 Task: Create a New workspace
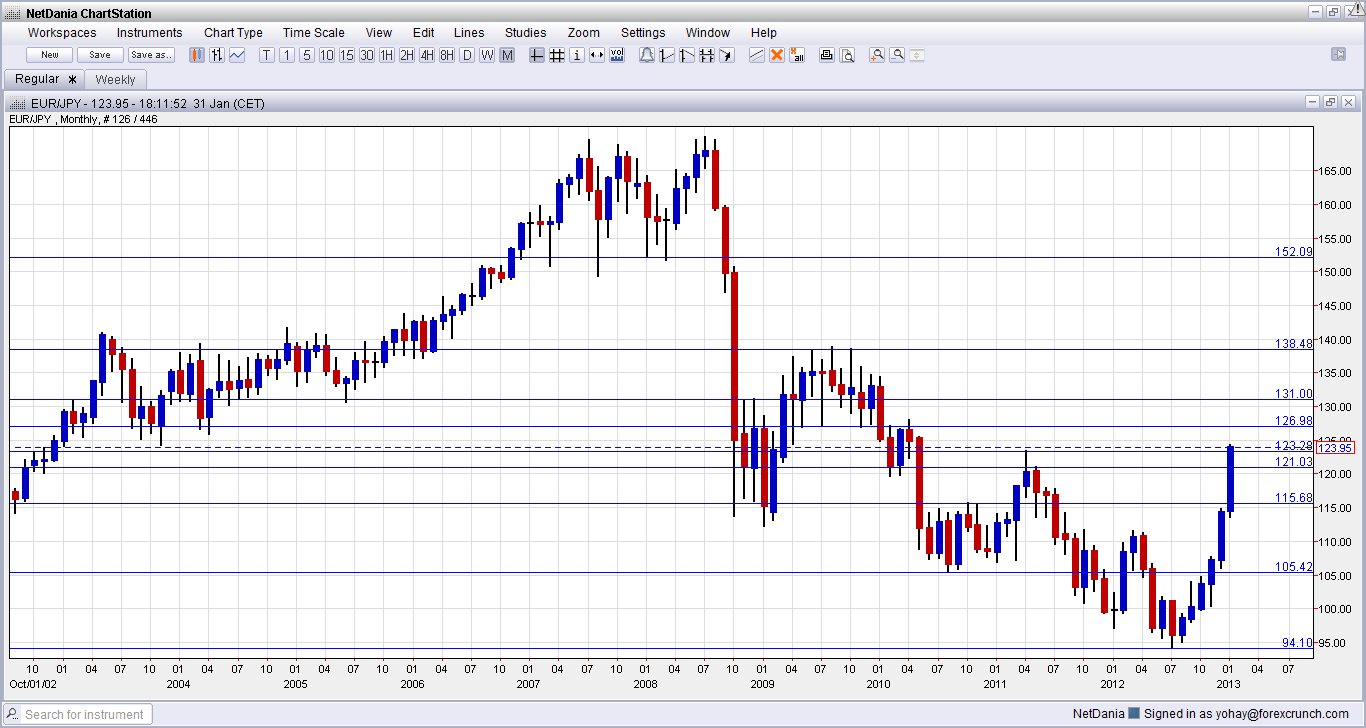(48, 54)
